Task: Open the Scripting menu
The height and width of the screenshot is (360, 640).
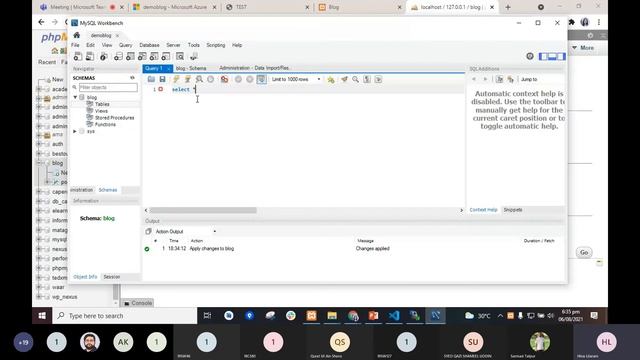Action: [216, 45]
